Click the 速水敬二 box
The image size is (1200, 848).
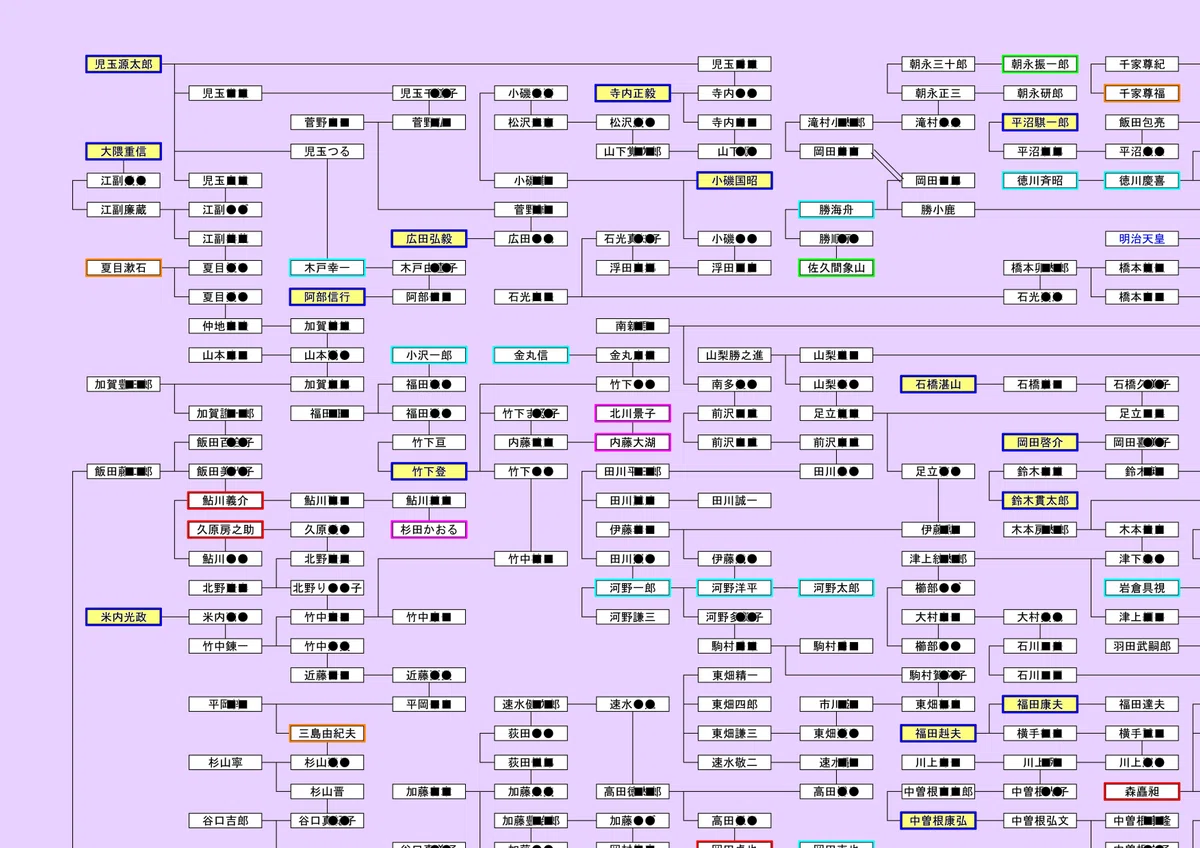pyautogui.click(x=735, y=762)
